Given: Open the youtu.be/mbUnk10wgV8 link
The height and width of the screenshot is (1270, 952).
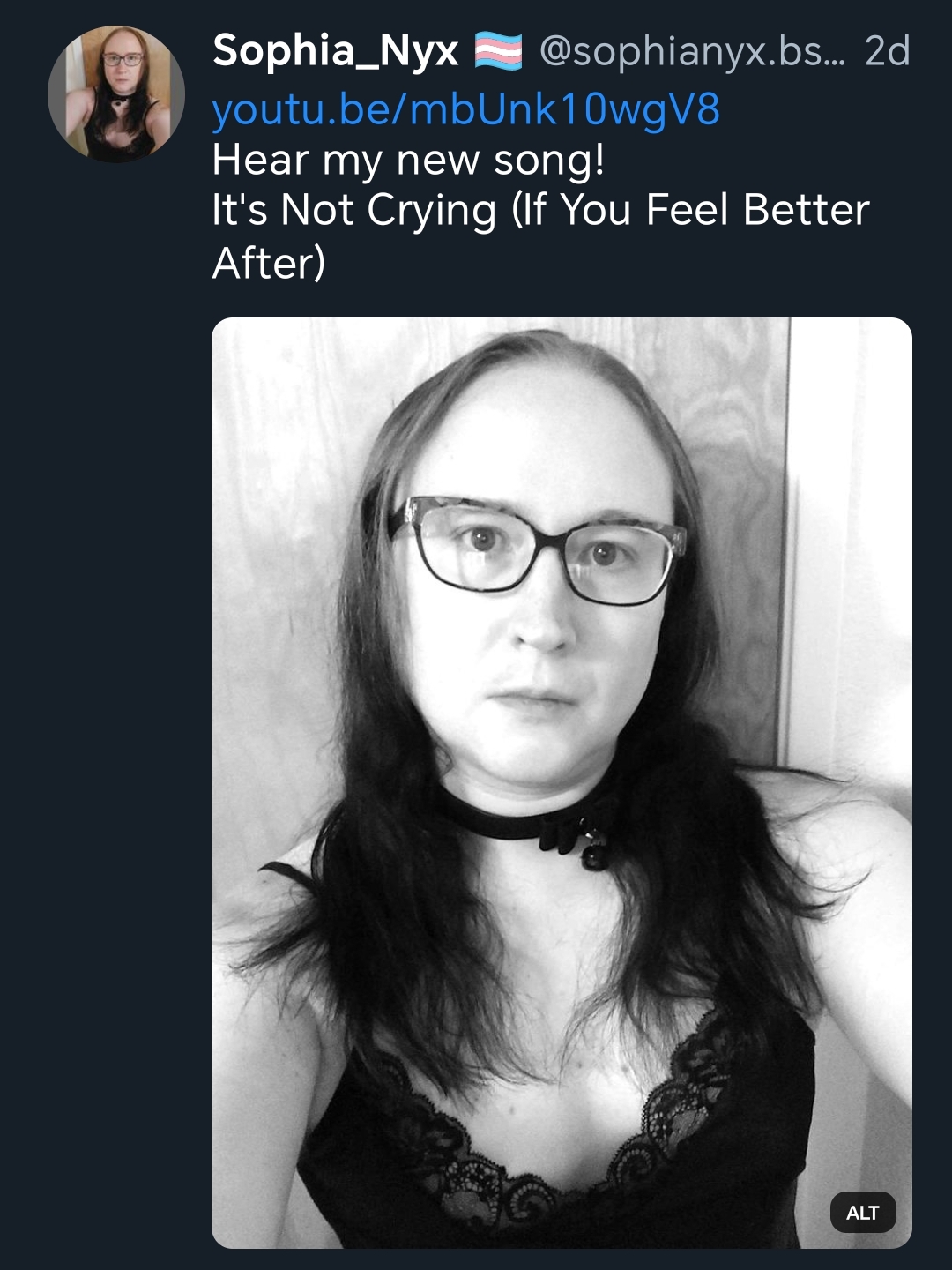Looking at the screenshot, I should [466, 110].
